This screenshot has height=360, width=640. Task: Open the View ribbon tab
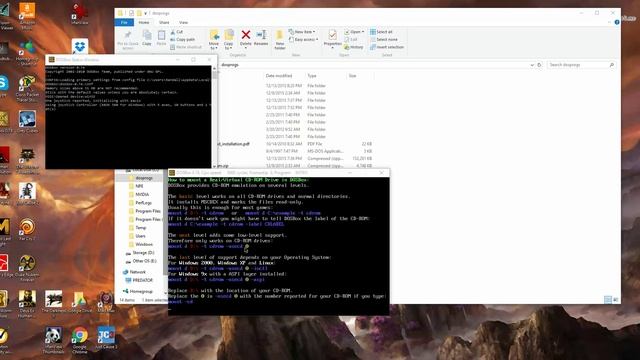[x=183, y=22]
